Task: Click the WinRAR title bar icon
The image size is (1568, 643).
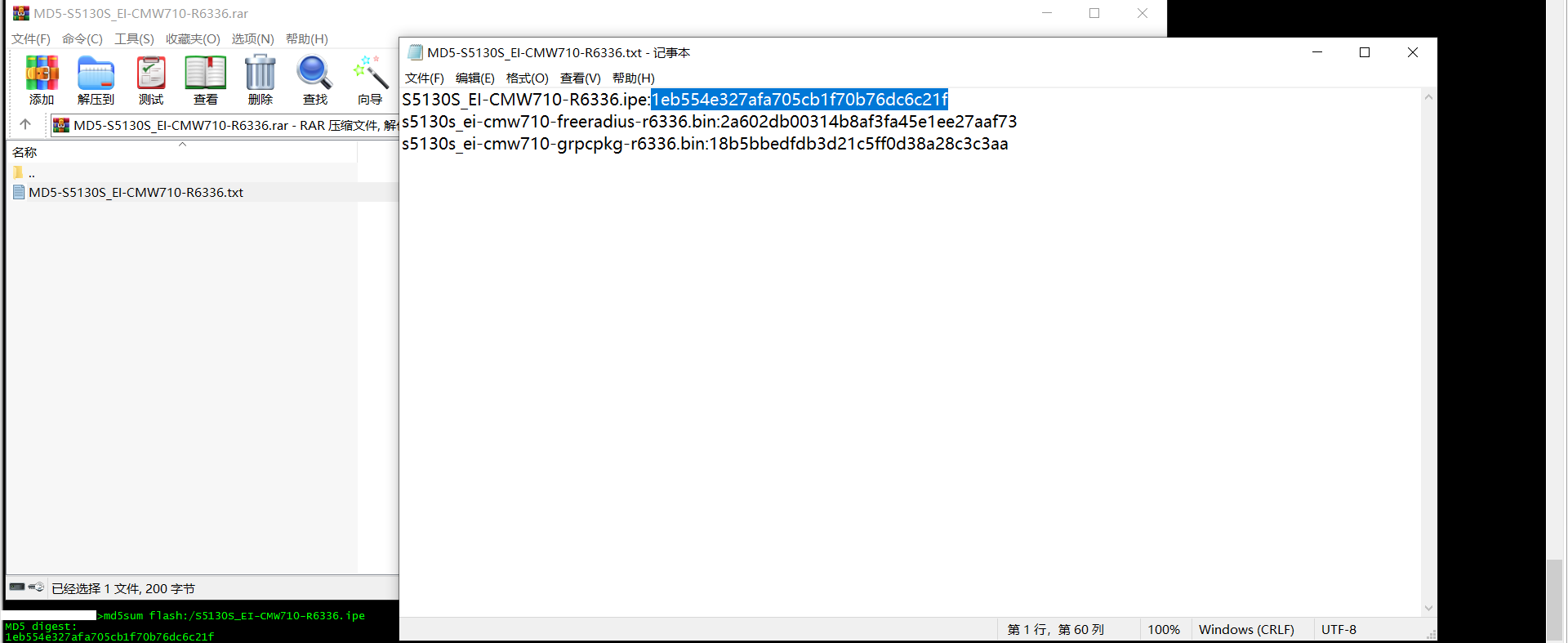Action: click(21, 13)
